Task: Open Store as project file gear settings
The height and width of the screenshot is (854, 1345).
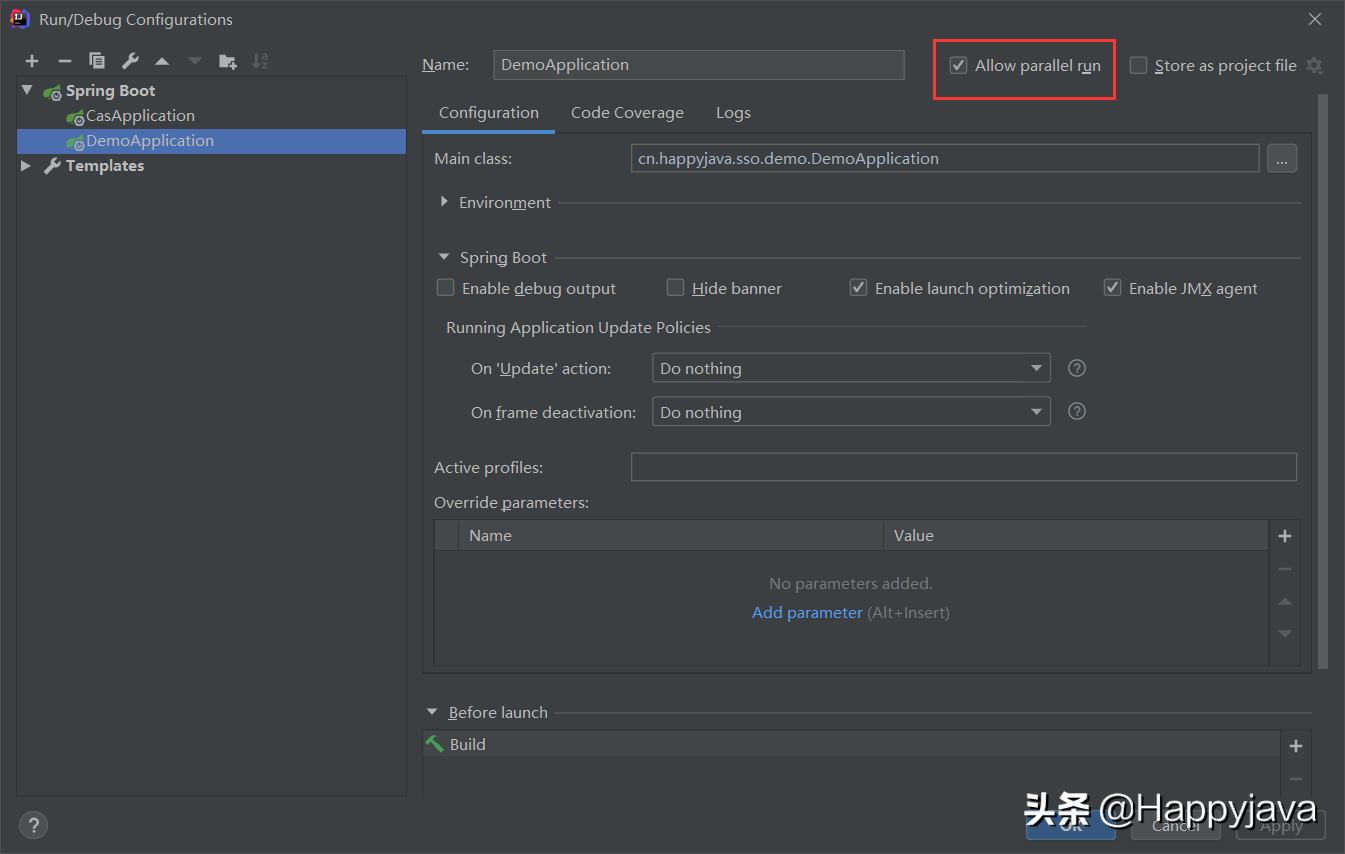Action: coord(1314,65)
